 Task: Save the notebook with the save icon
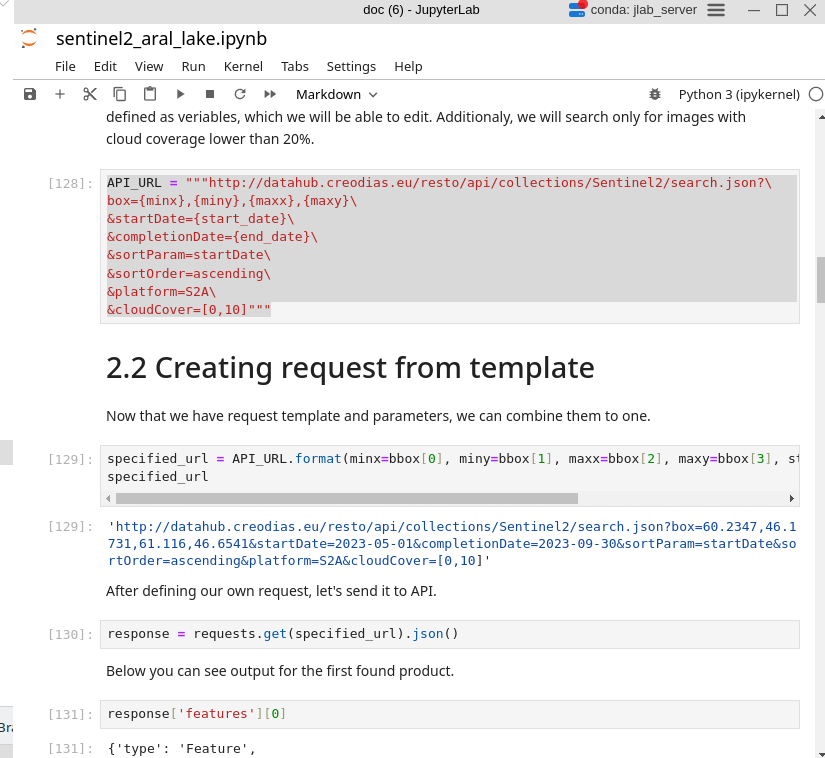[29, 94]
